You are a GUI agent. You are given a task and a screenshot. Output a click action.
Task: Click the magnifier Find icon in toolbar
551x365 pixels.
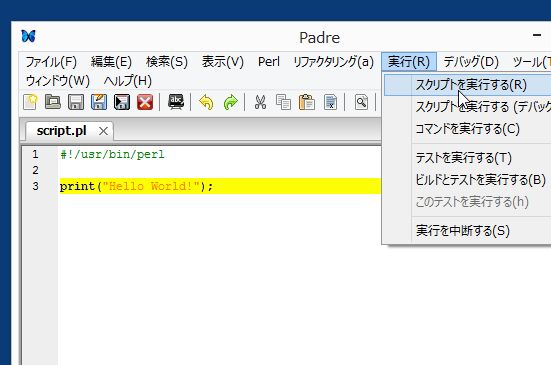point(361,102)
